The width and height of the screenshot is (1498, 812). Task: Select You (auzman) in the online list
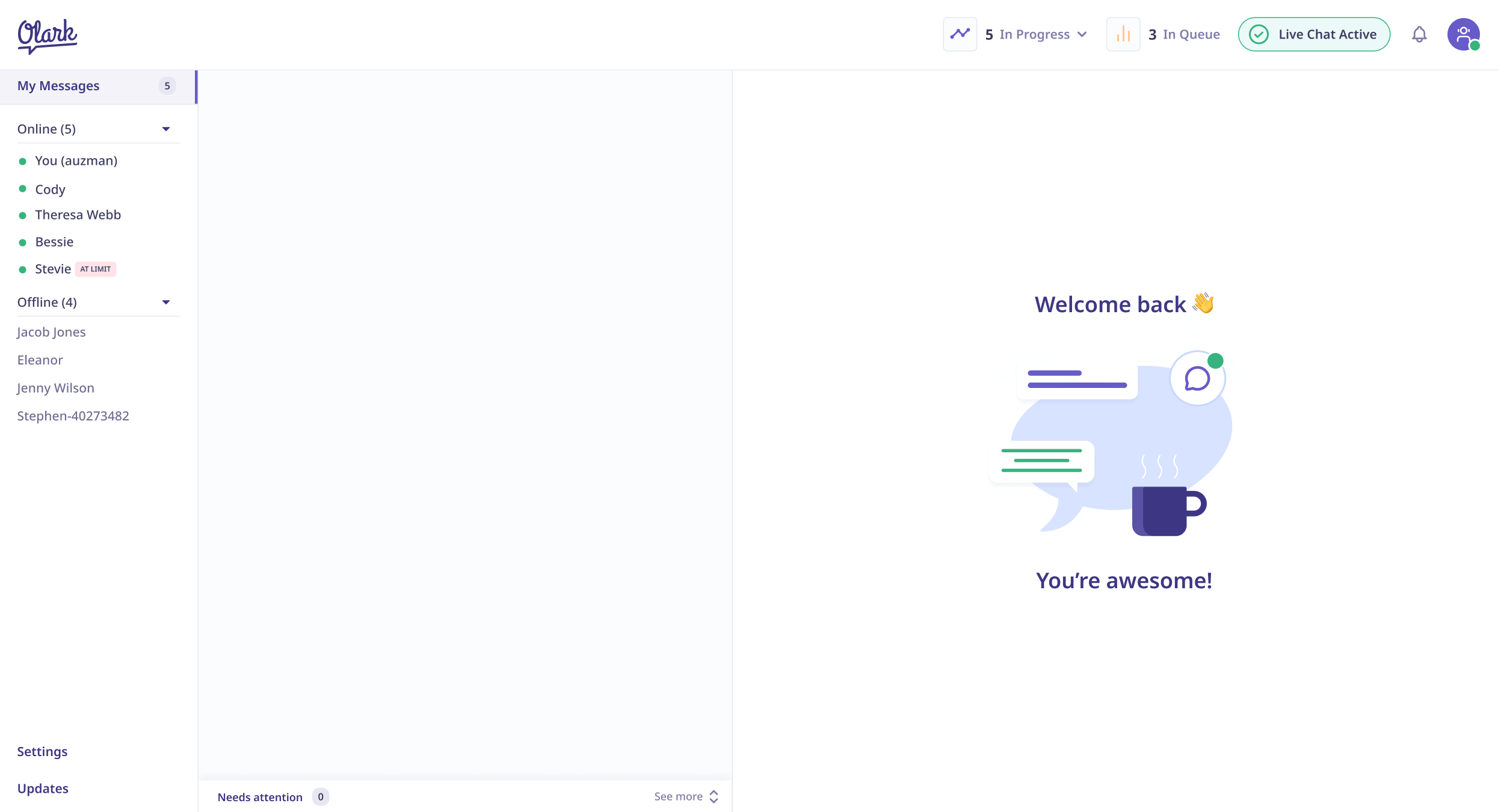pos(76,161)
